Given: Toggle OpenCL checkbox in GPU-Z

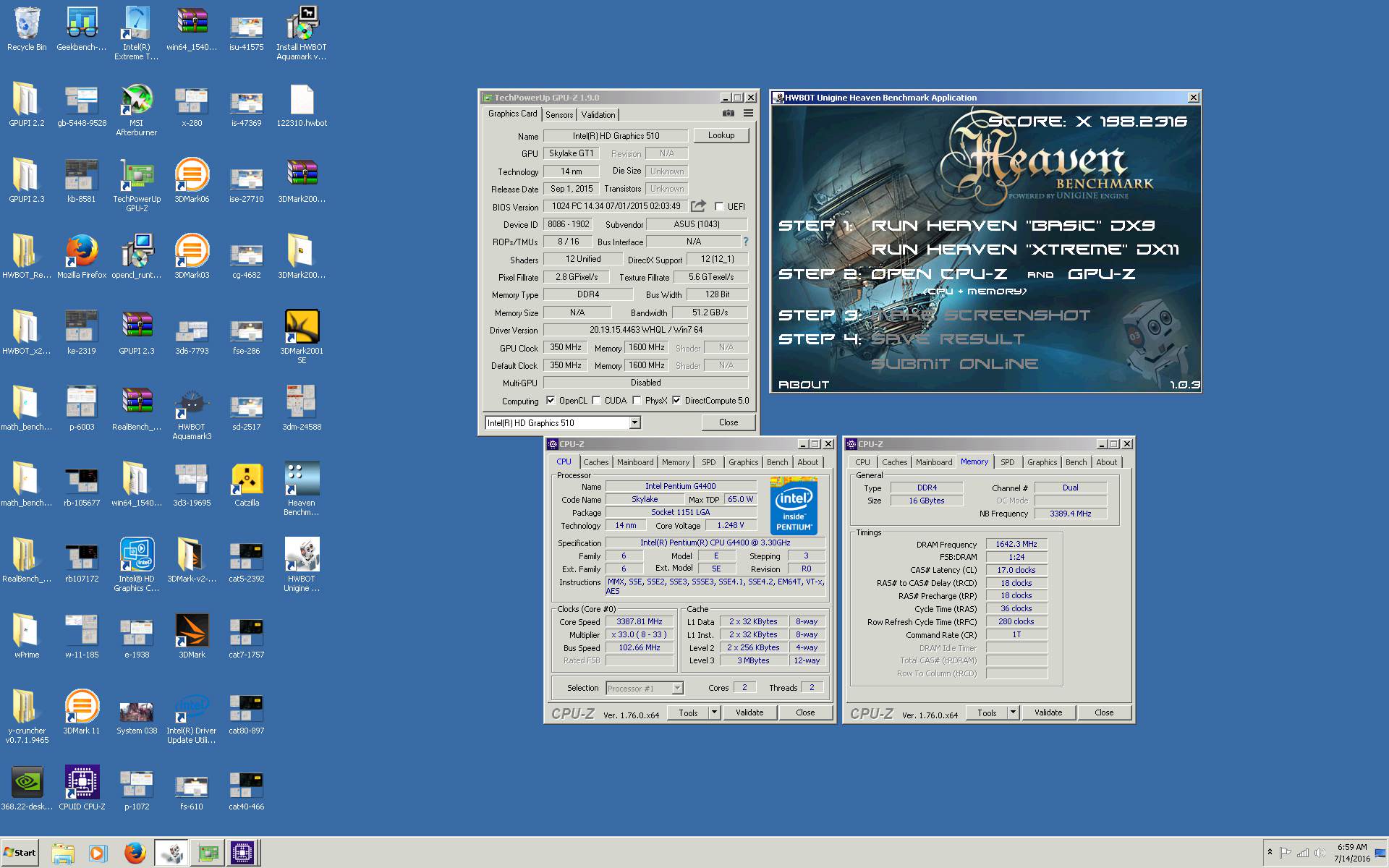Looking at the screenshot, I should [x=551, y=401].
